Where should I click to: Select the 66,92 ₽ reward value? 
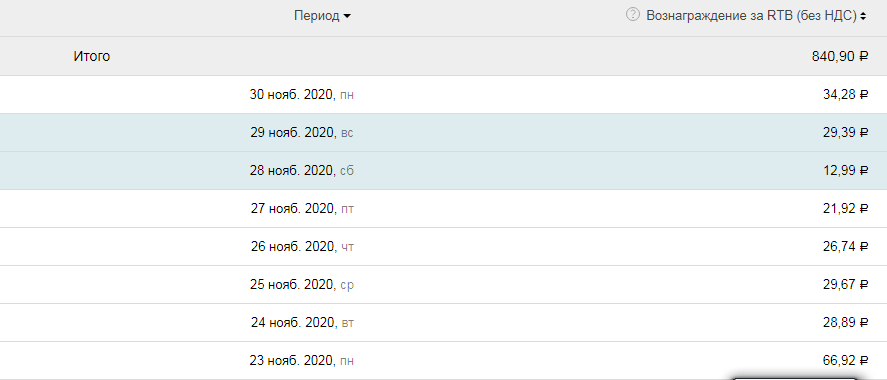[x=845, y=361]
